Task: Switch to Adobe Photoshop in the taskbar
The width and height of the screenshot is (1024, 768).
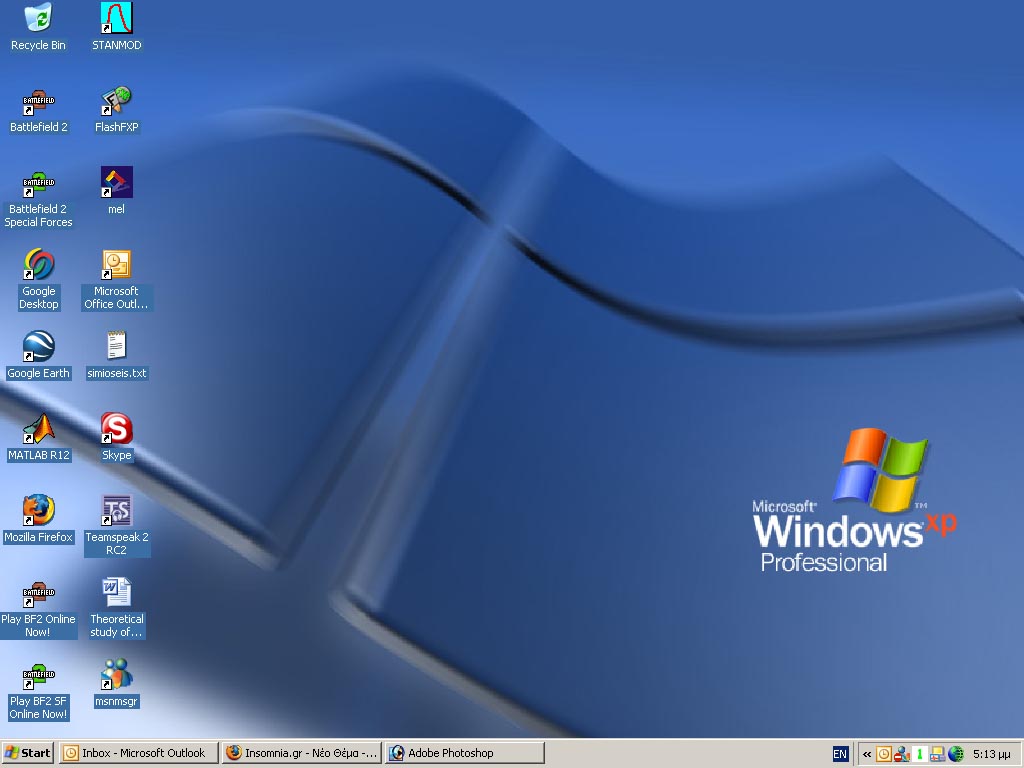Action: click(x=464, y=753)
